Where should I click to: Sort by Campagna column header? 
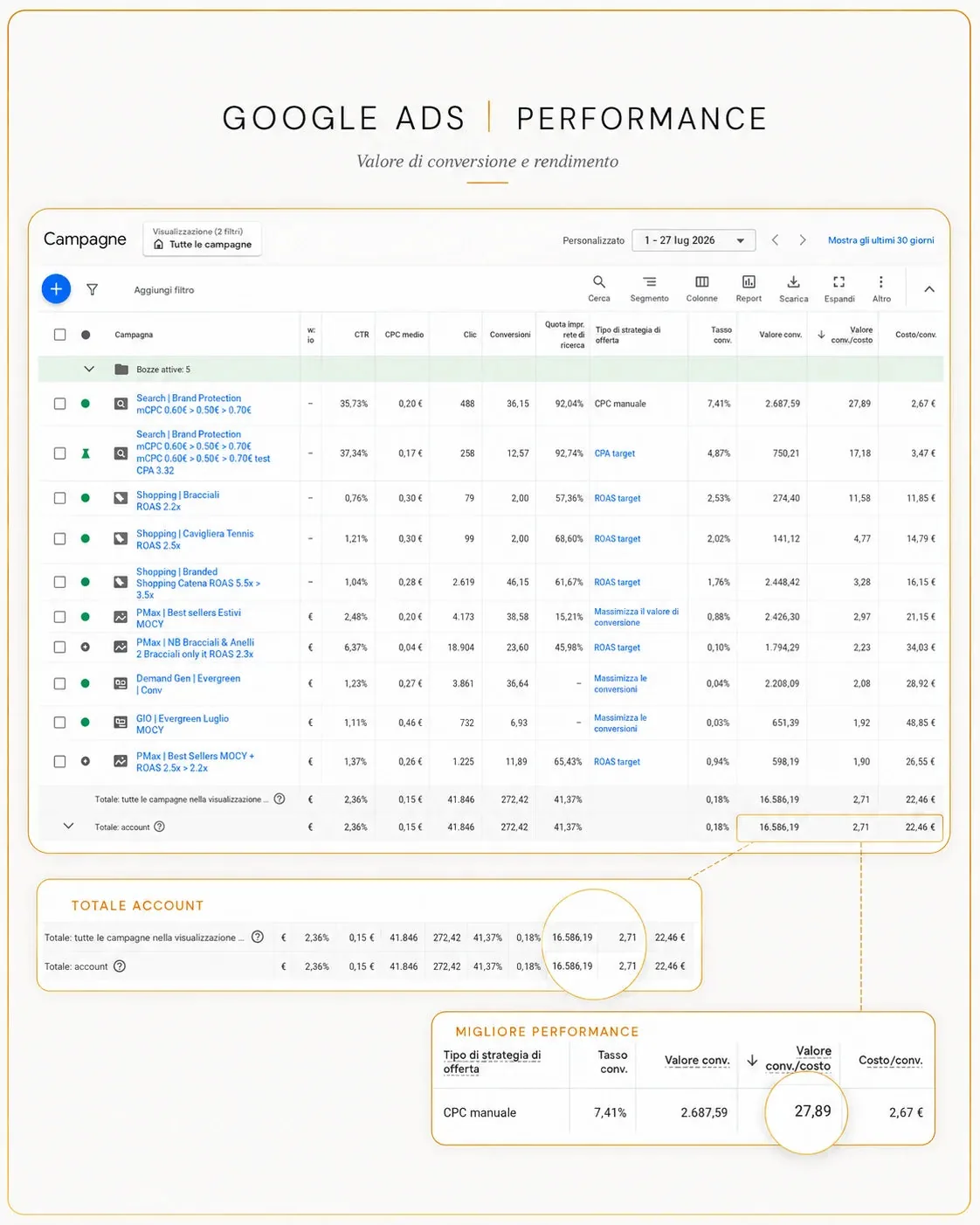134,335
